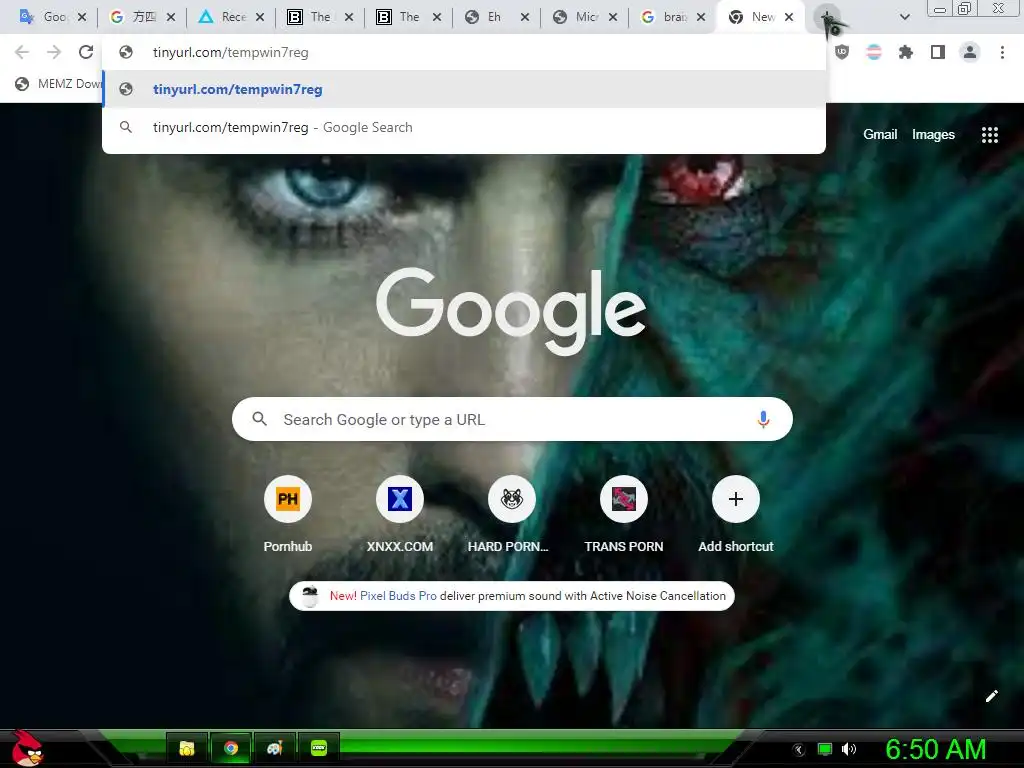Click the Google logo
This screenshot has width=1024, height=768.
tap(511, 311)
